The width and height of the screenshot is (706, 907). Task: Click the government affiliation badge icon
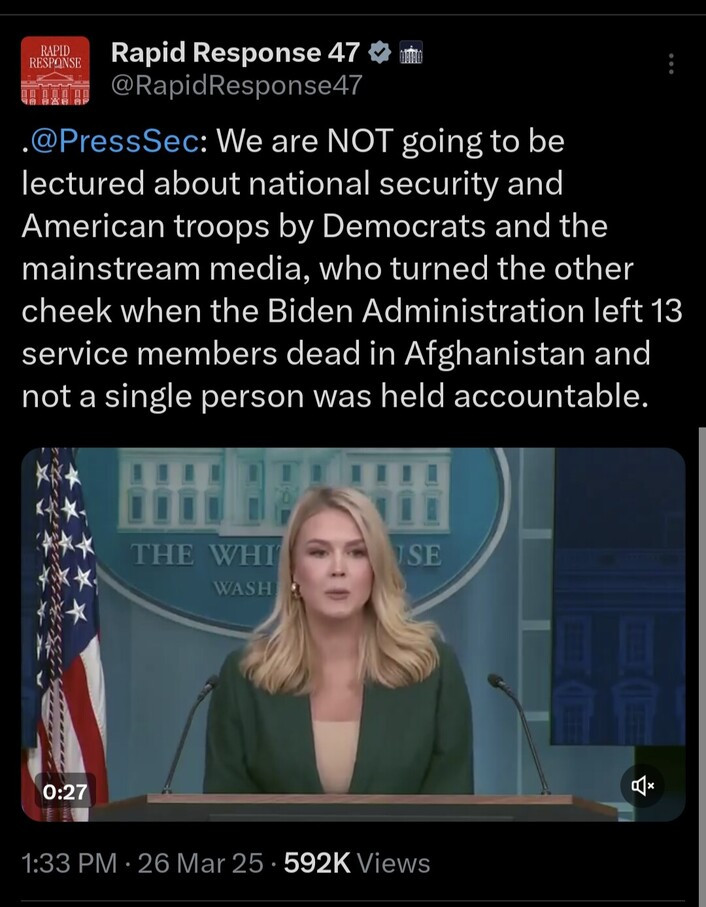pos(411,53)
